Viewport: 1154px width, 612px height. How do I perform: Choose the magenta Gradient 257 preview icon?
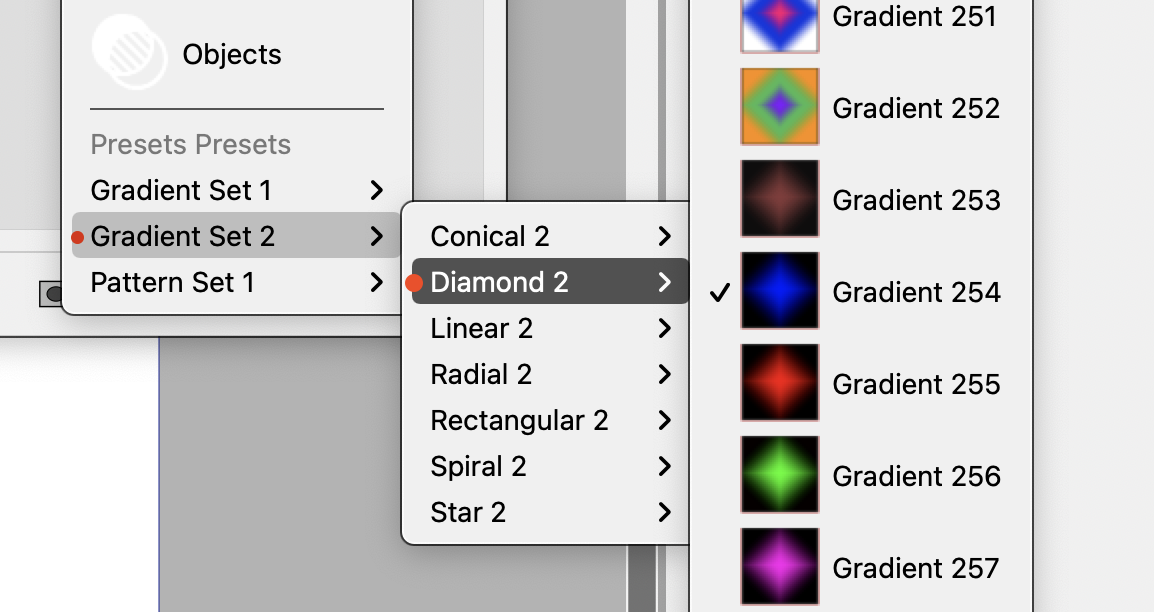779,567
